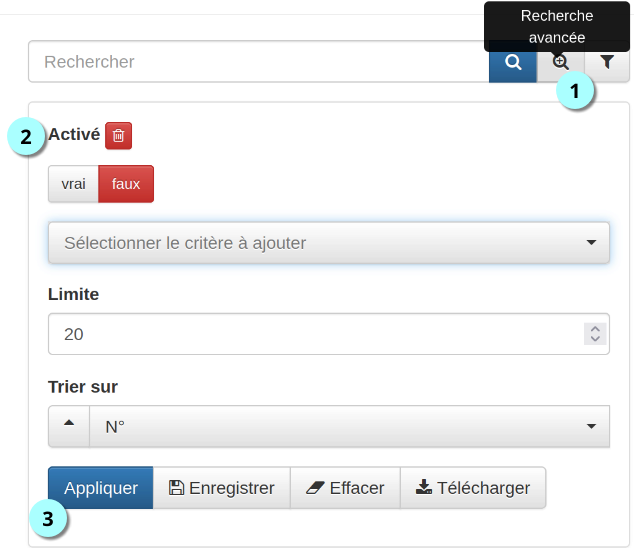Increase the Limite value with stepper
Screen dimensions: 634x548
(x=596, y=328)
